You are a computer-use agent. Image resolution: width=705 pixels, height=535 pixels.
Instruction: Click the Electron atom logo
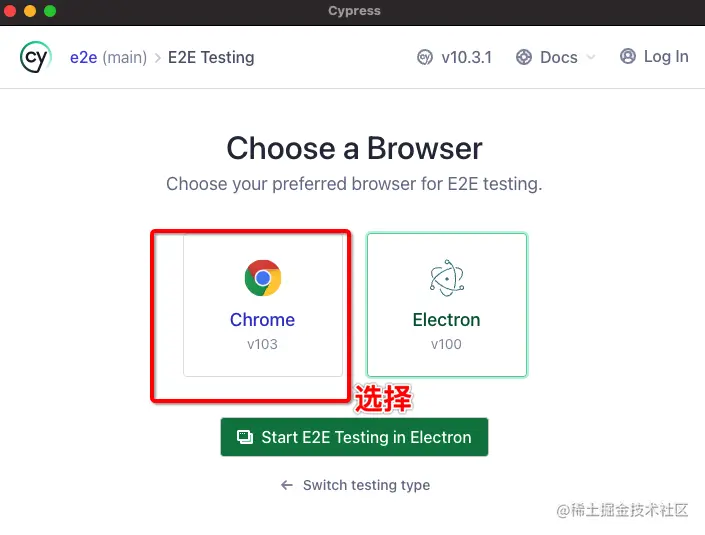coord(446,278)
